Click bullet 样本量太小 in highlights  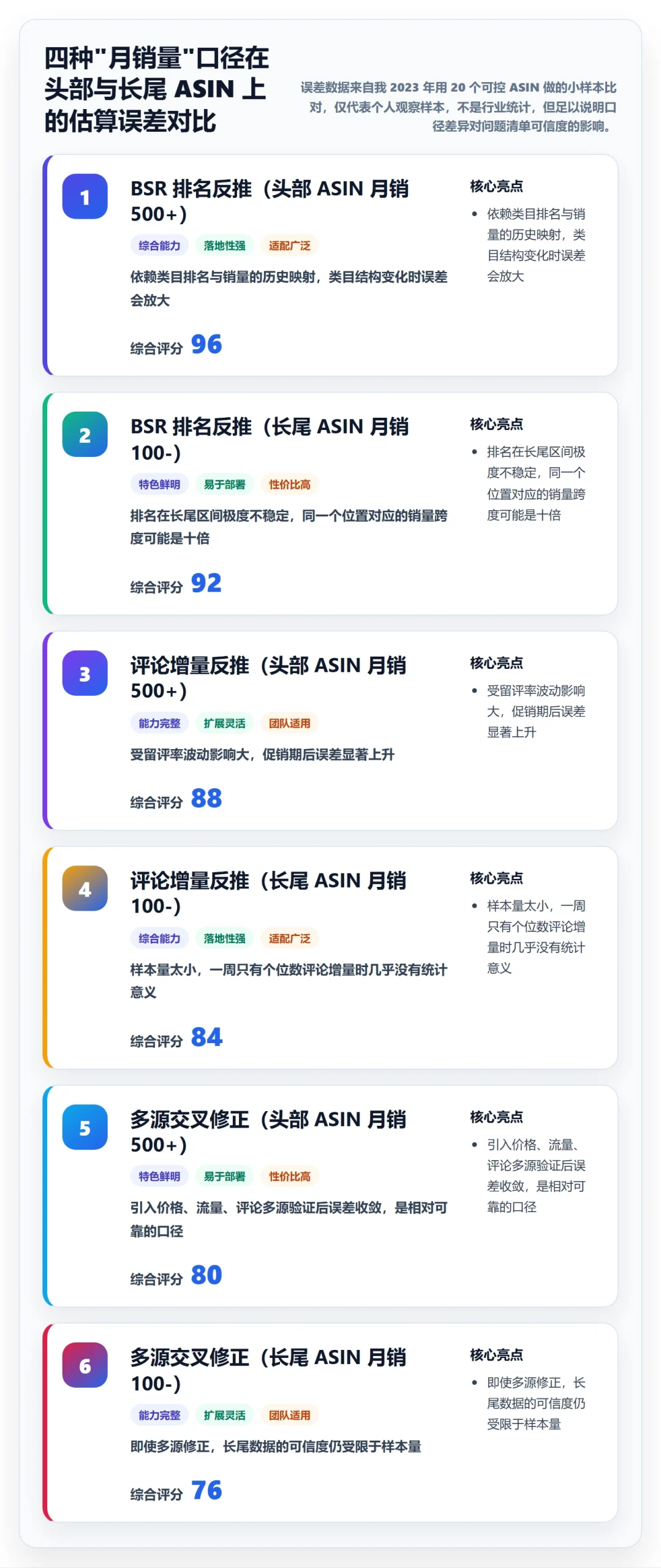click(536, 937)
